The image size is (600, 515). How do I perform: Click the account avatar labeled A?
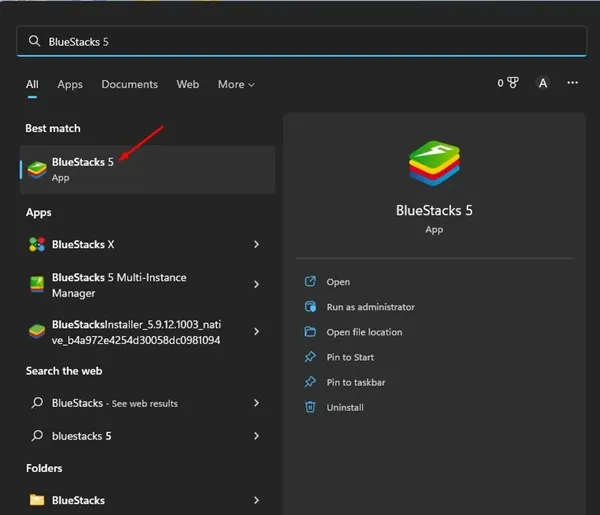543,84
